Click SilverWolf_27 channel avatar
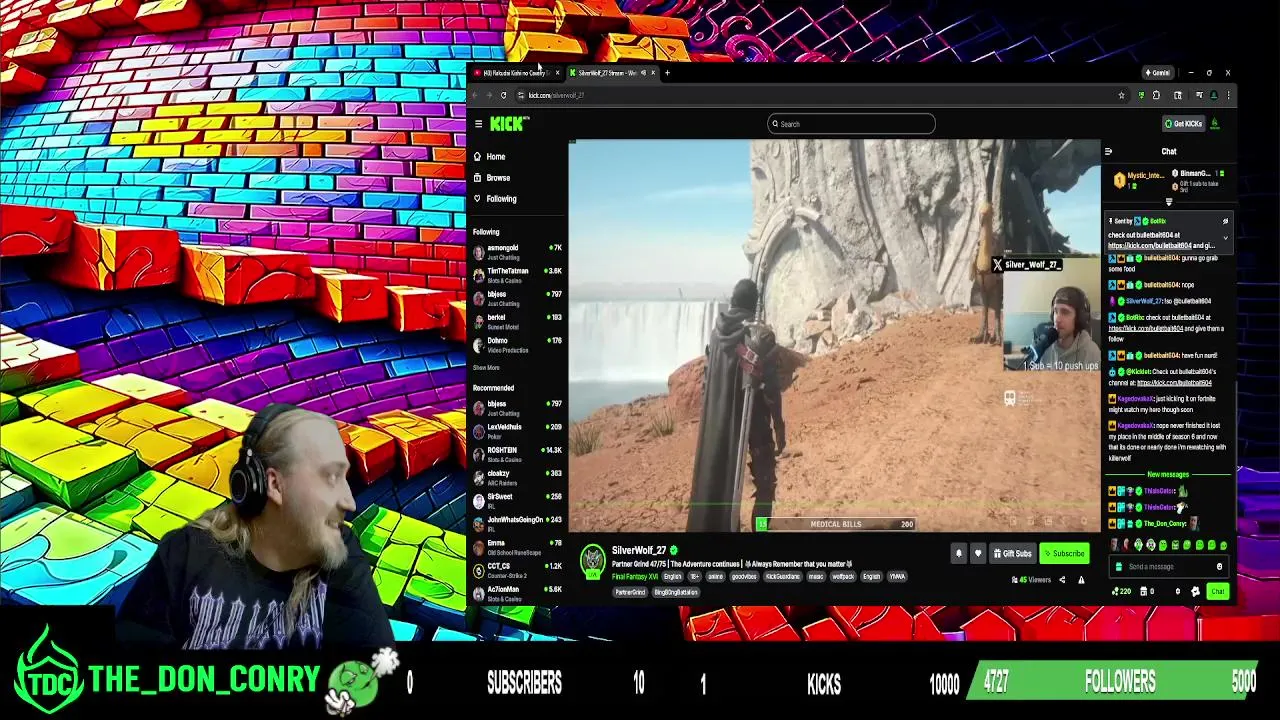This screenshot has width=1280, height=720. 593,560
